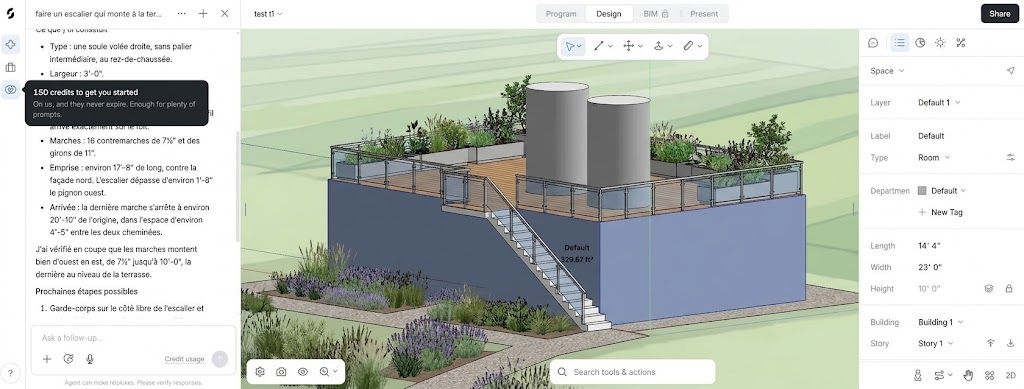This screenshot has width=1024, height=389.
Task: Toggle the visibility eye icon in viewport bar
Action: [x=302, y=372]
